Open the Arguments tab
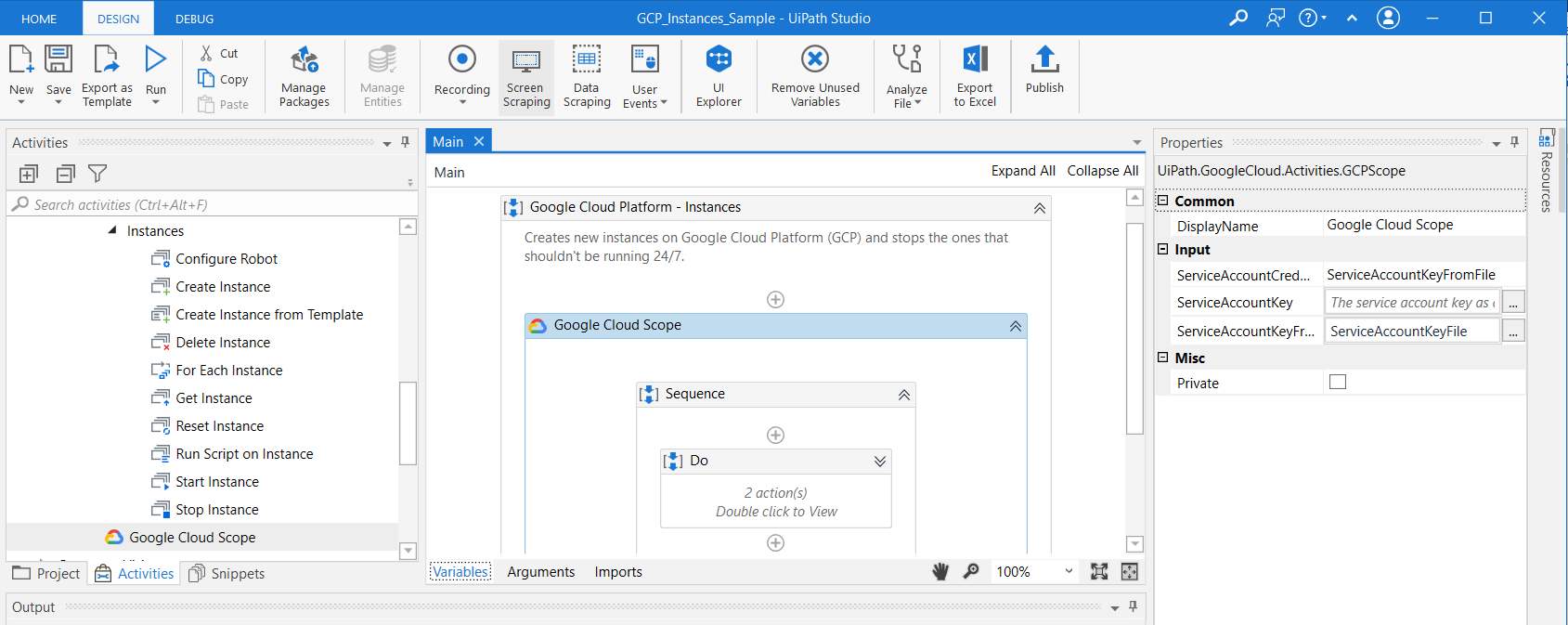This screenshot has width=1568, height=625. pyautogui.click(x=541, y=572)
